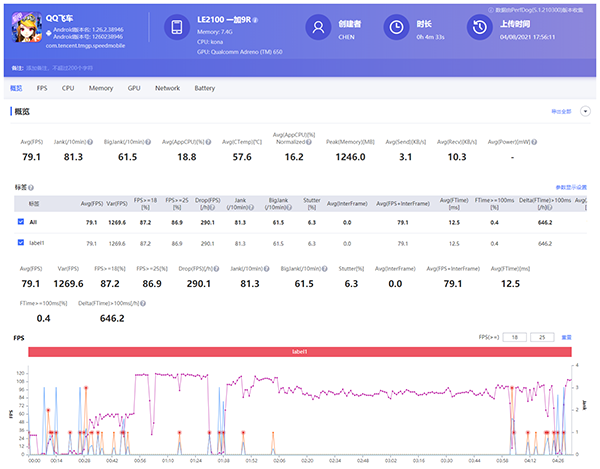600x469 pixels.
Task: Click the FPS threshold field showing 18
Action: pos(516,337)
